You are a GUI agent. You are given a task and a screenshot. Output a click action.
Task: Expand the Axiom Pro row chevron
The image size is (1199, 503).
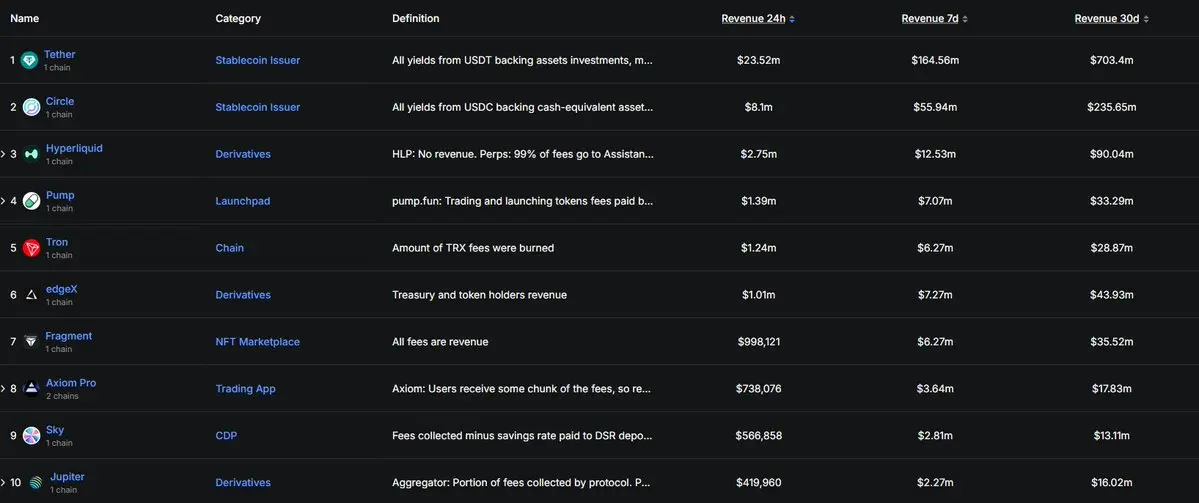click(x=3, y=389)
